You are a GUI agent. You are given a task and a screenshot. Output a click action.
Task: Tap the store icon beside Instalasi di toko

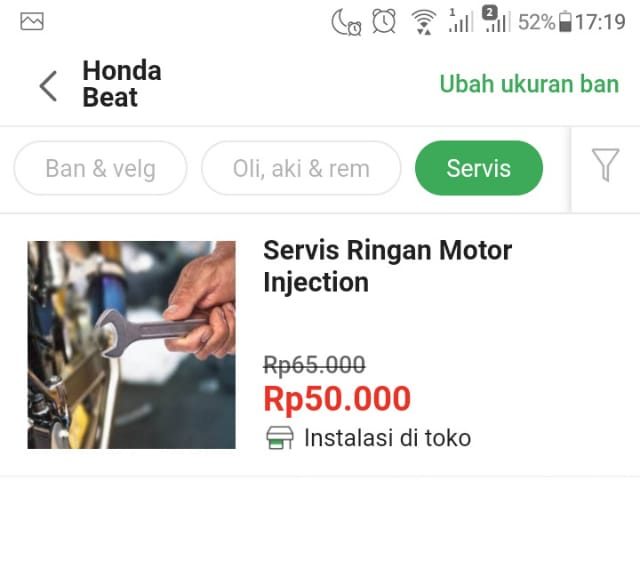coord(280,438)
